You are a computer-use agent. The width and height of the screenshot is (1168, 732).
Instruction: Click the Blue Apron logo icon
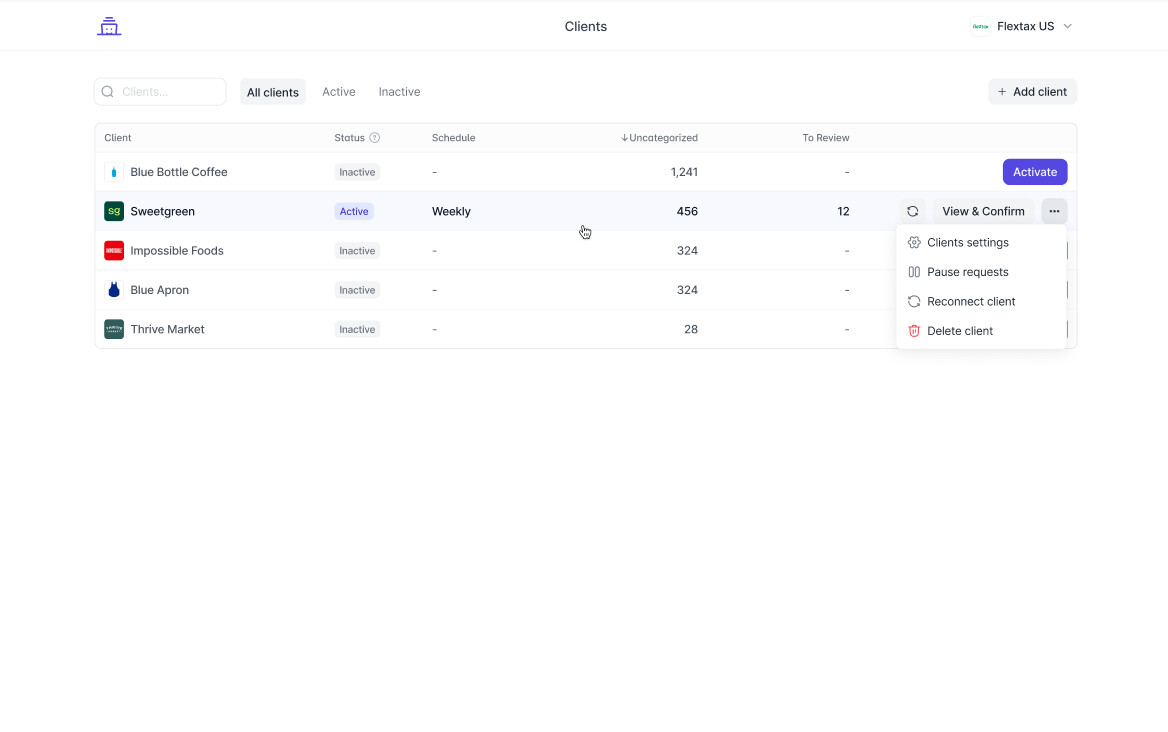114,290
